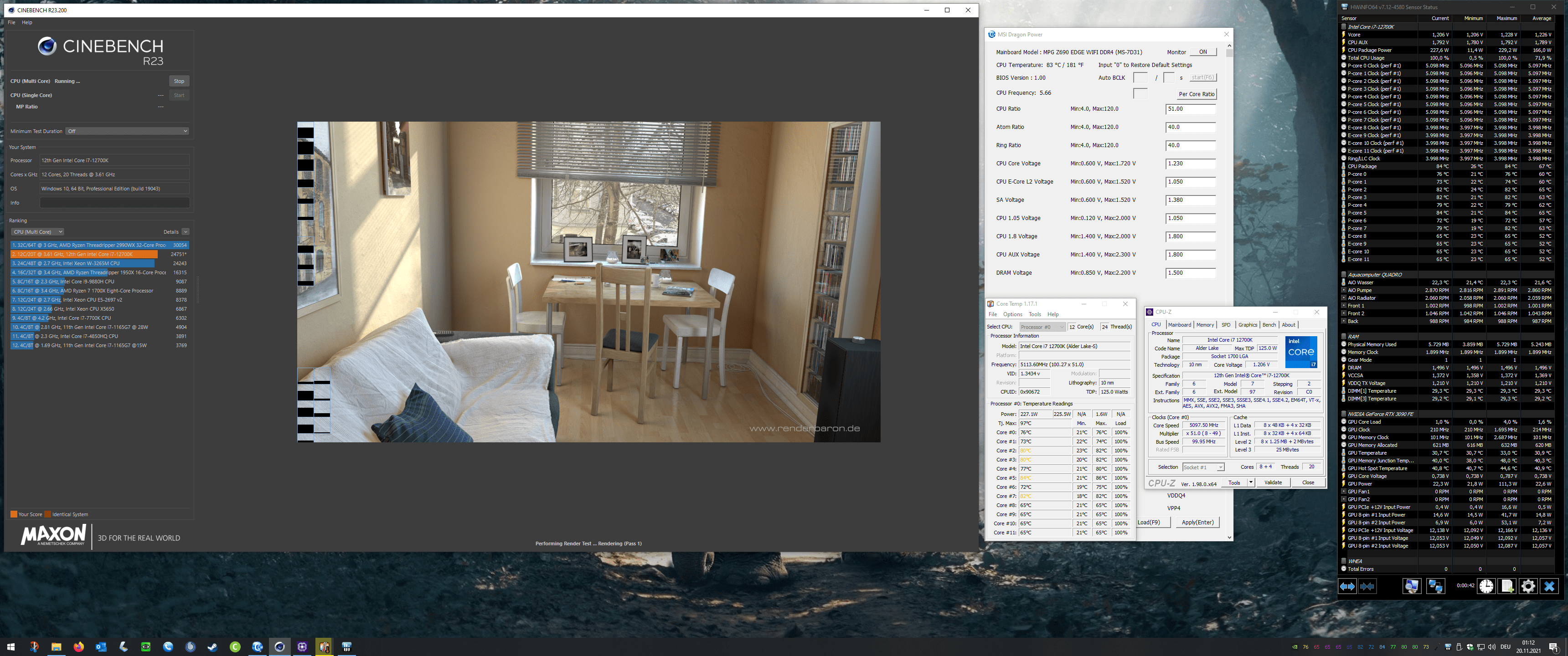Screen dimensions: 1568x656
Task: Click the Average column header in HWiNFO
Action: [x=1541, y=18]
